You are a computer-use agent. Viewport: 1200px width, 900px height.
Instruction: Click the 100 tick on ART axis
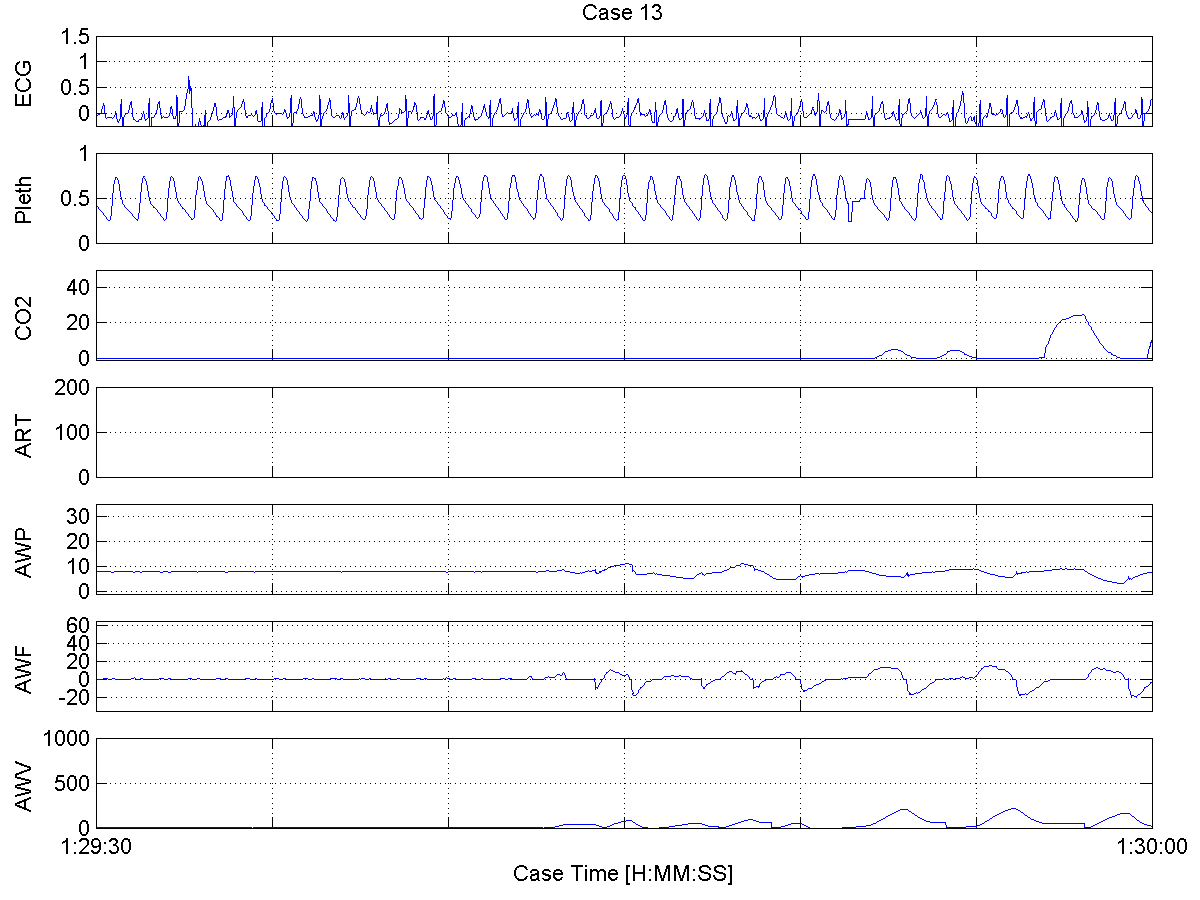[73, 432]
